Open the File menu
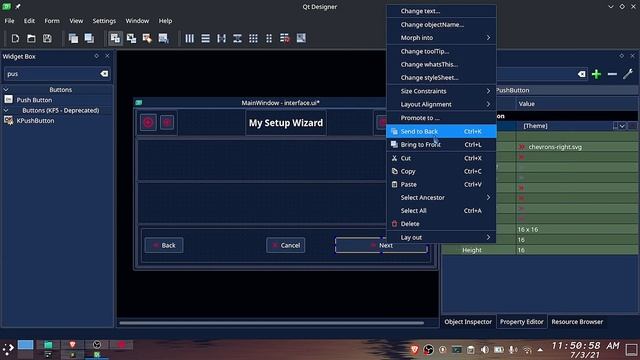The height and width of the screenshot is (360, 640). 9,21
